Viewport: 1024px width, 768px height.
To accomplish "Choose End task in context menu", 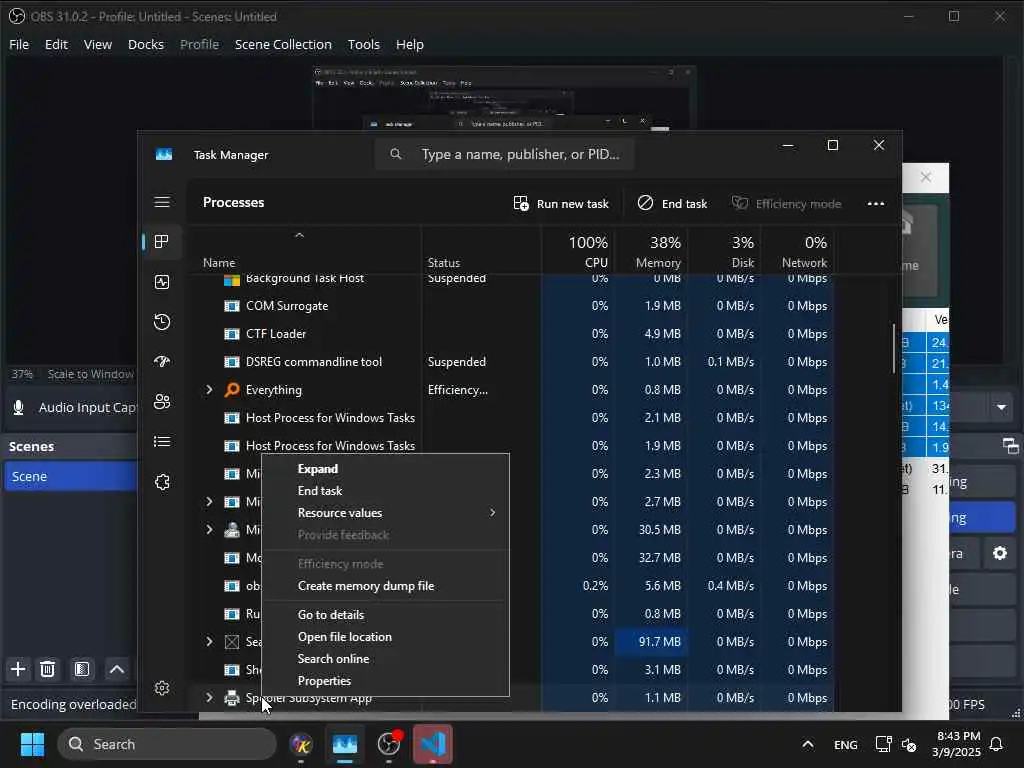I will coord(385,491).
